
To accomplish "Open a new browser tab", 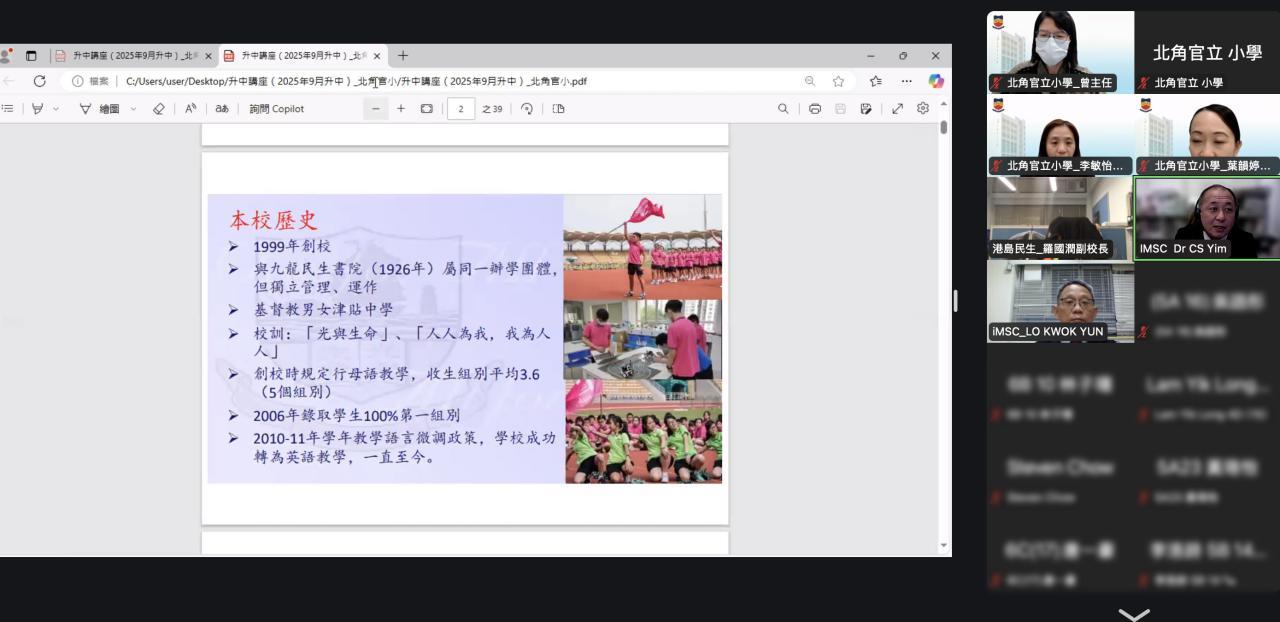I will 403,56.
